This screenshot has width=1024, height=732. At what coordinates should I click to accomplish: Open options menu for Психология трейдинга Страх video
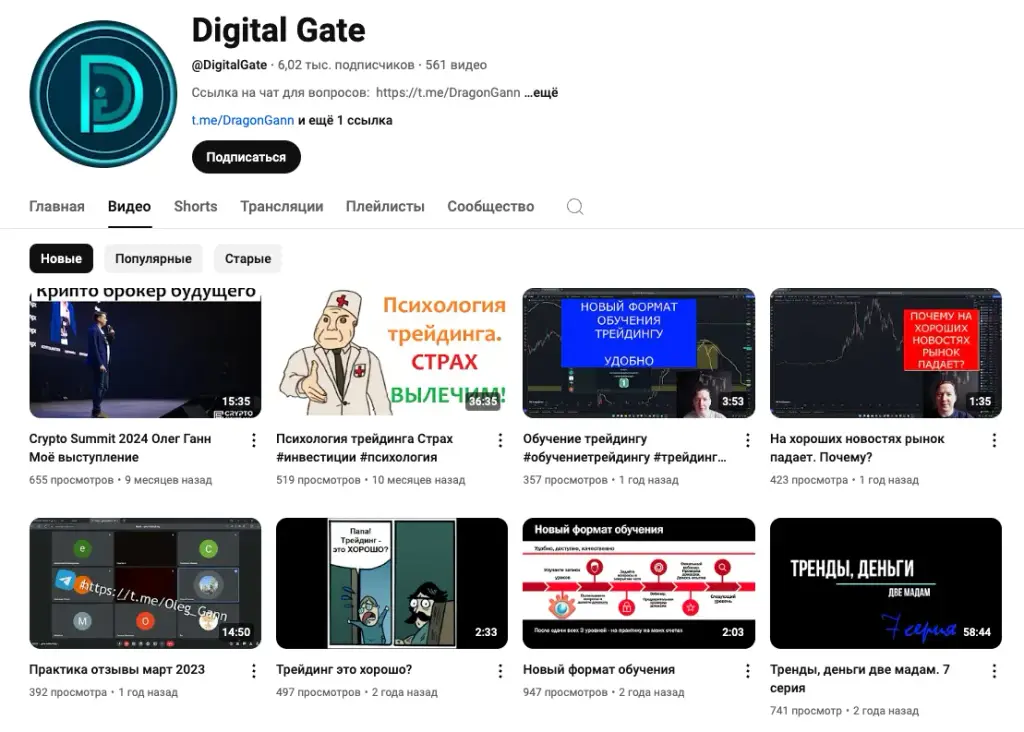click(500, 440)
